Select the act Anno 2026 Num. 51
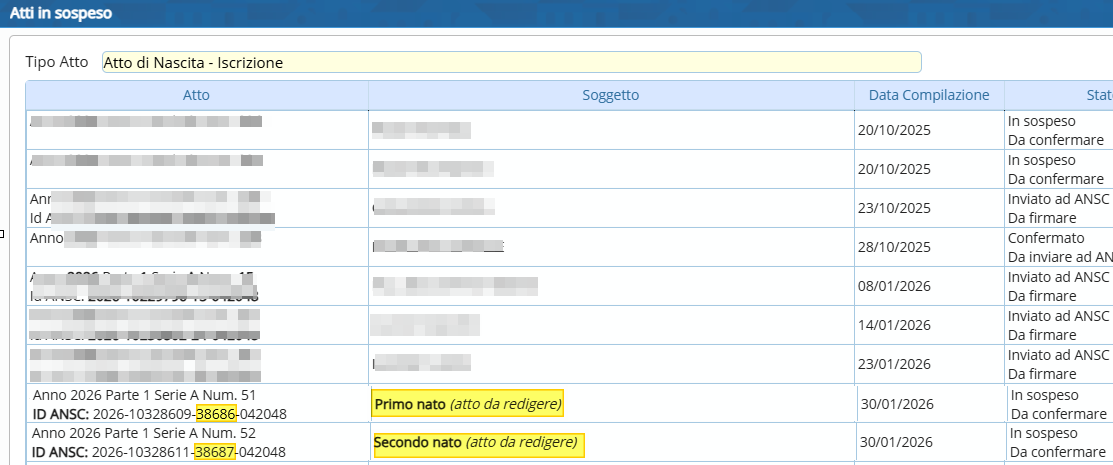Image resolution: width=1113 pixels, height=465 pixels. coord(145,394)
